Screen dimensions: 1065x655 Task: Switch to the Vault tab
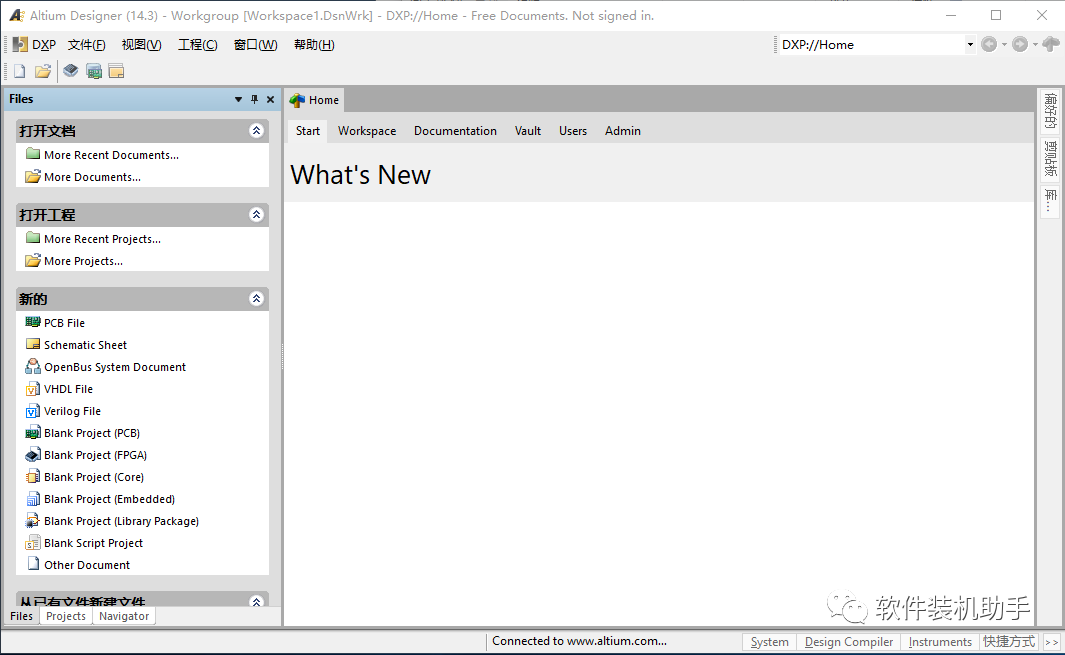(x=528, y=130)
